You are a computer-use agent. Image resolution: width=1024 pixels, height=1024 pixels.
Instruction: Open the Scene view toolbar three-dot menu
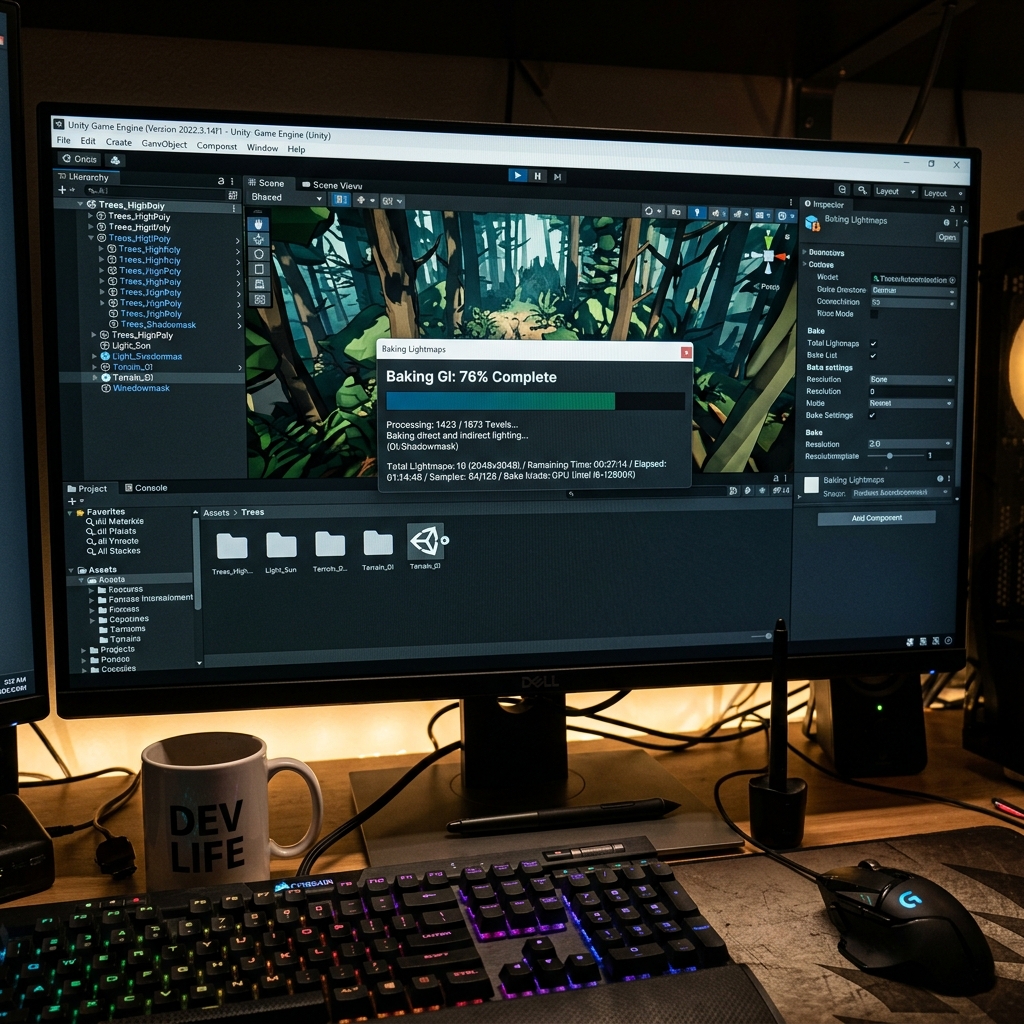790,202
